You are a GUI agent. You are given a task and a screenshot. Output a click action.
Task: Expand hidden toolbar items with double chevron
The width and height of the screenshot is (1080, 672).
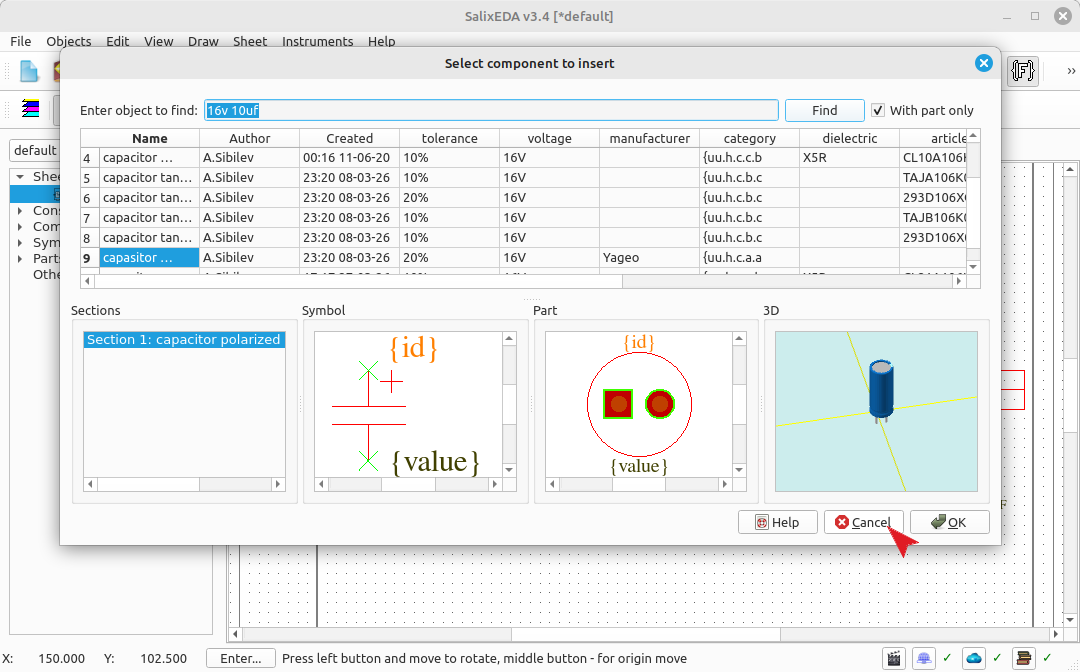coord(1070,71)
